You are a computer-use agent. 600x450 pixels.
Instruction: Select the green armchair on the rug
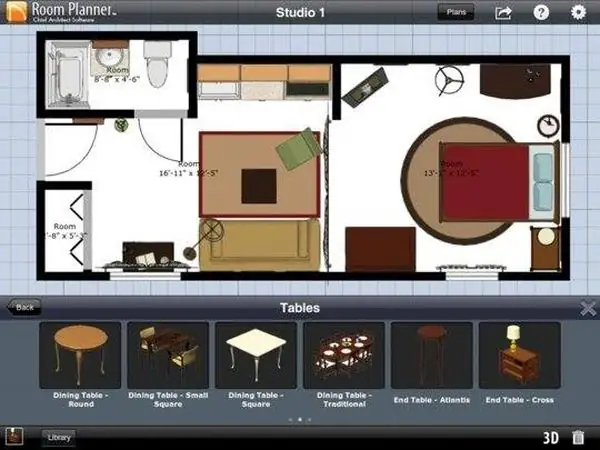(298, 149)
